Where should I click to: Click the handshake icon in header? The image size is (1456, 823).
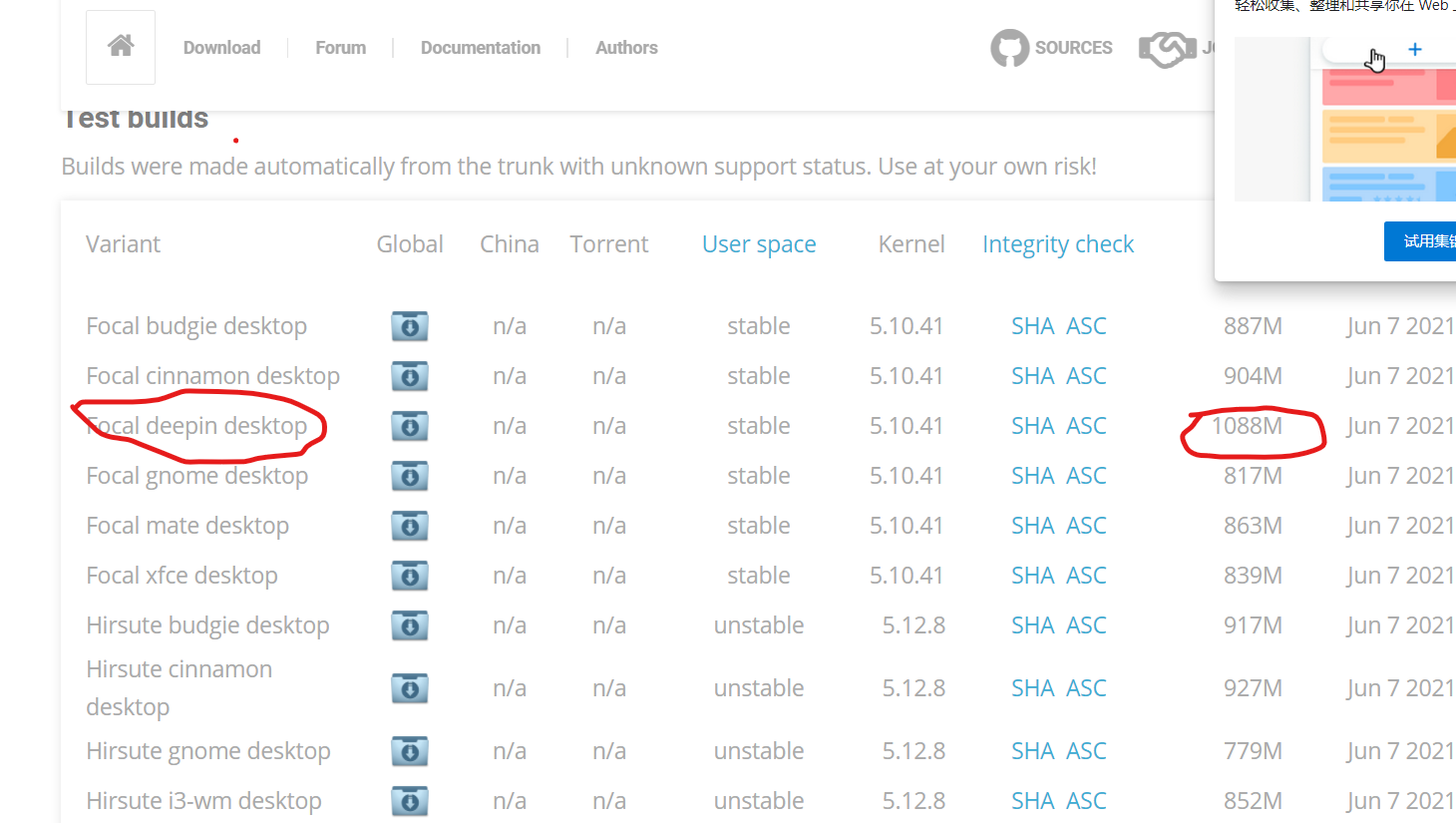point(1167,48)
